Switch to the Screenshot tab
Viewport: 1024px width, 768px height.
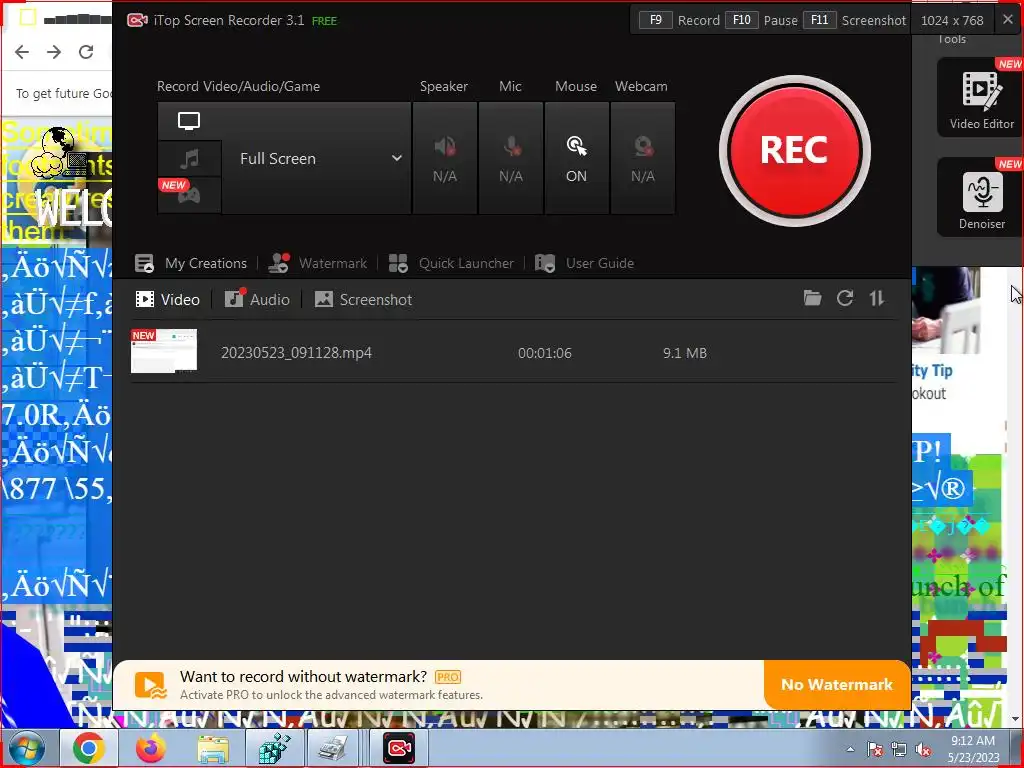point(363,300)
